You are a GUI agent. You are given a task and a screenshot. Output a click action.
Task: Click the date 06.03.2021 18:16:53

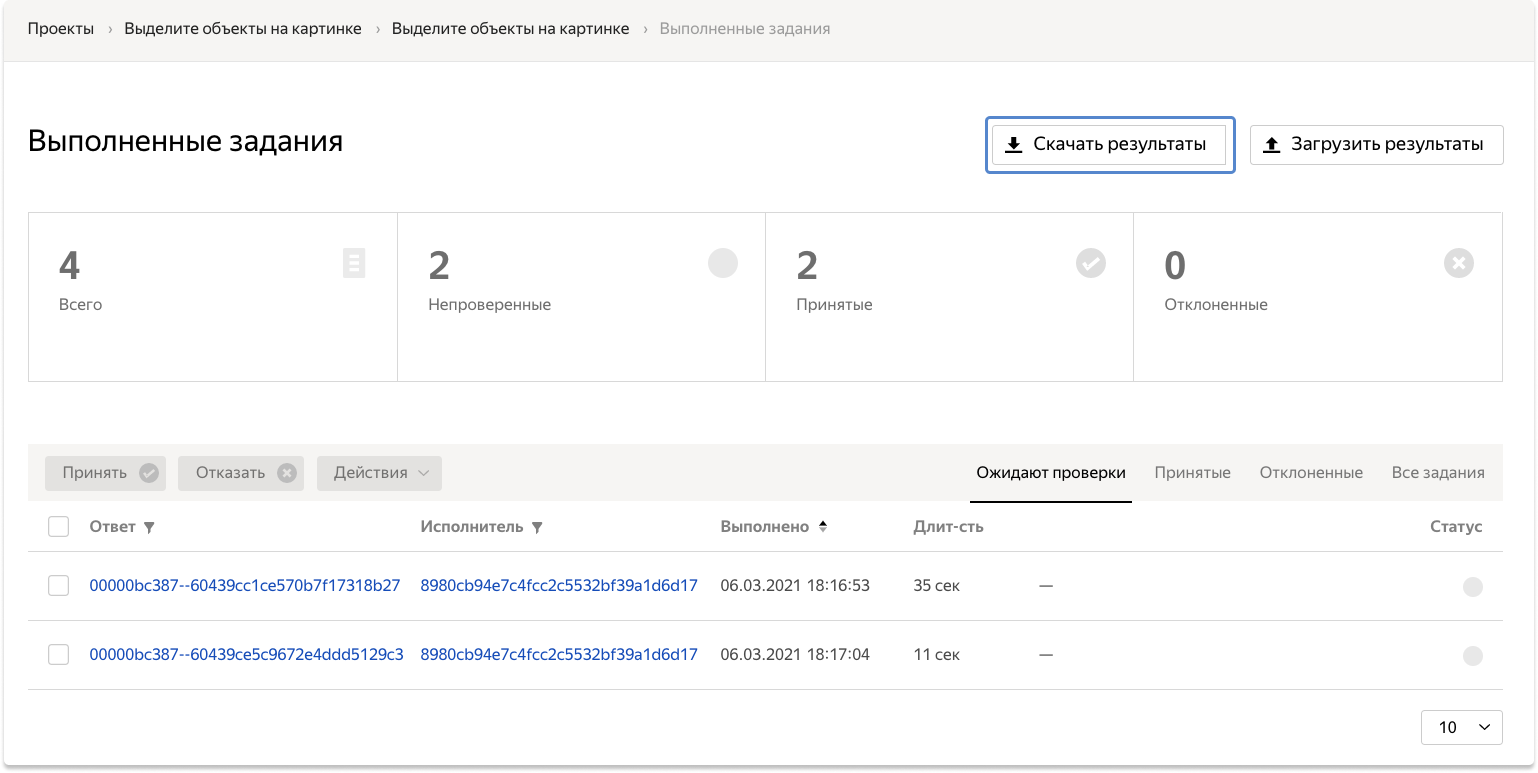point(795,585)
